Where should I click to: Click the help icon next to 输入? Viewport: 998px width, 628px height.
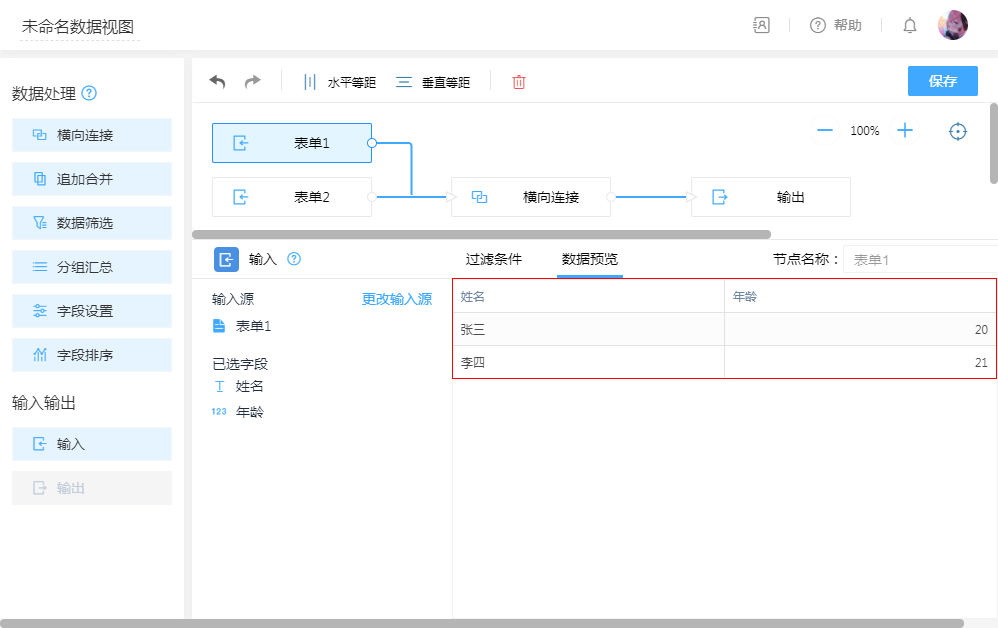pyautogui.click(x=294, y=259)
